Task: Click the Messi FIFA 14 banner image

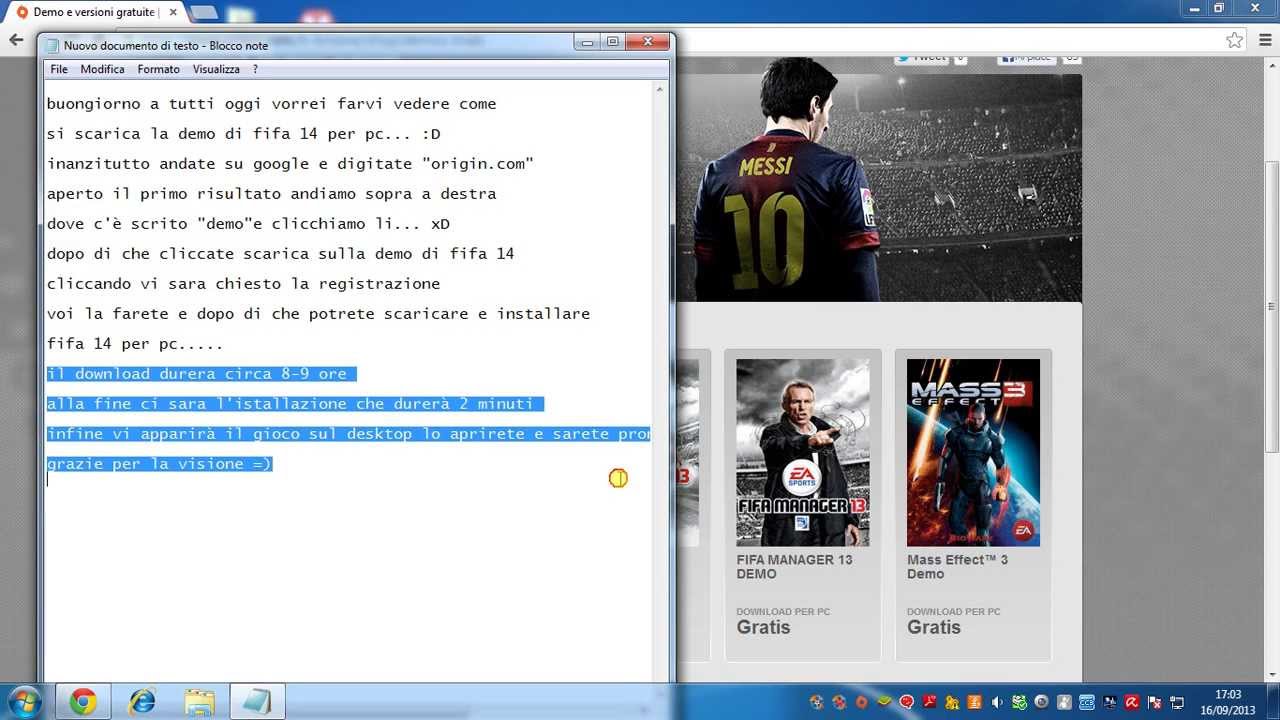Action: pyautogui.click(x=878, y=187)
